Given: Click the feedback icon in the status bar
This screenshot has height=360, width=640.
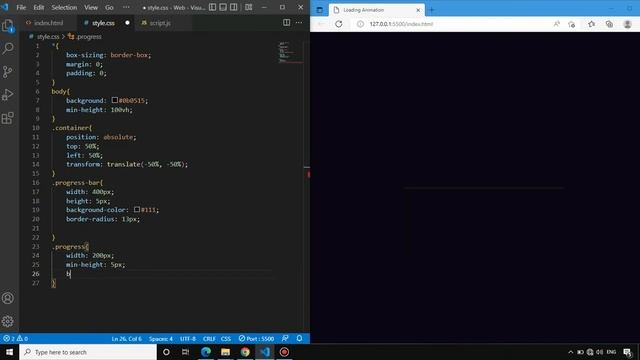Looking at the screenshot, I should point(285,338).
